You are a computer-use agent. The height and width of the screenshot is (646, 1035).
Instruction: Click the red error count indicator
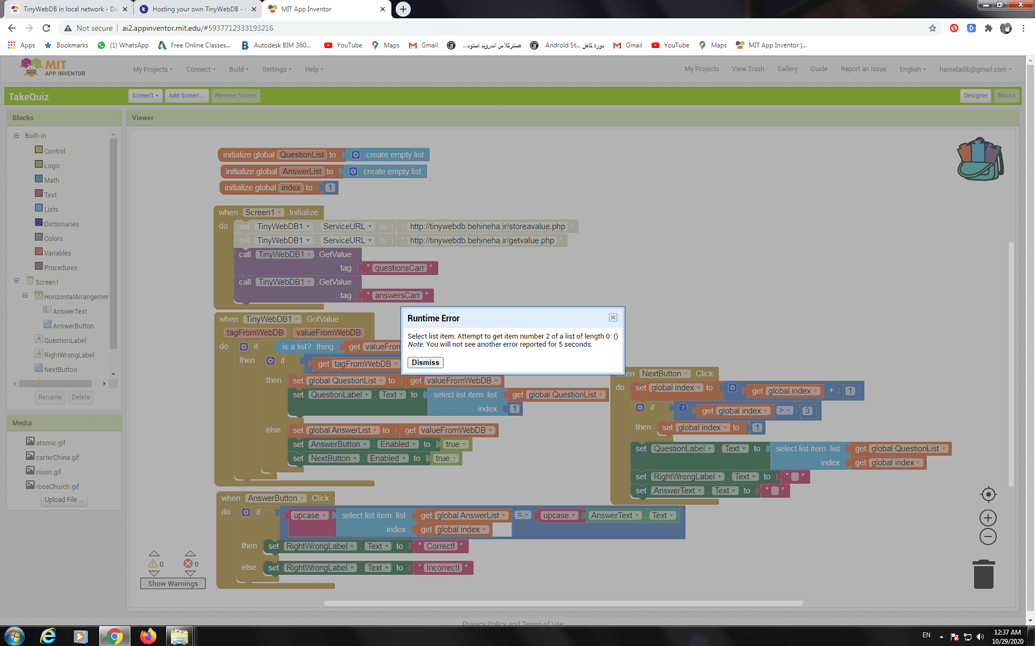187,563
